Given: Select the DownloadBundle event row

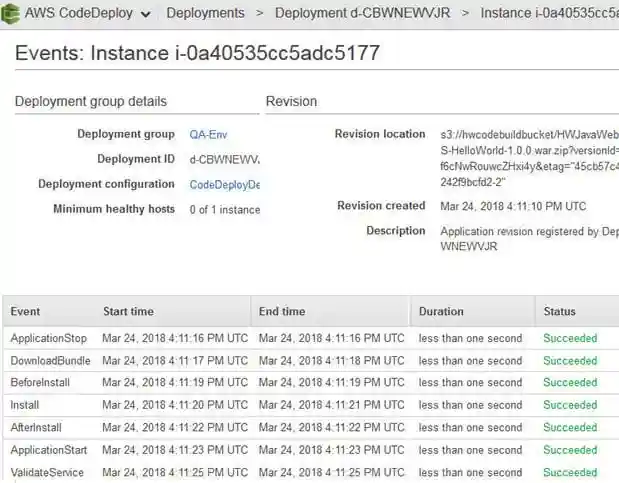Looking at the screenshot, I should [311, 361].
